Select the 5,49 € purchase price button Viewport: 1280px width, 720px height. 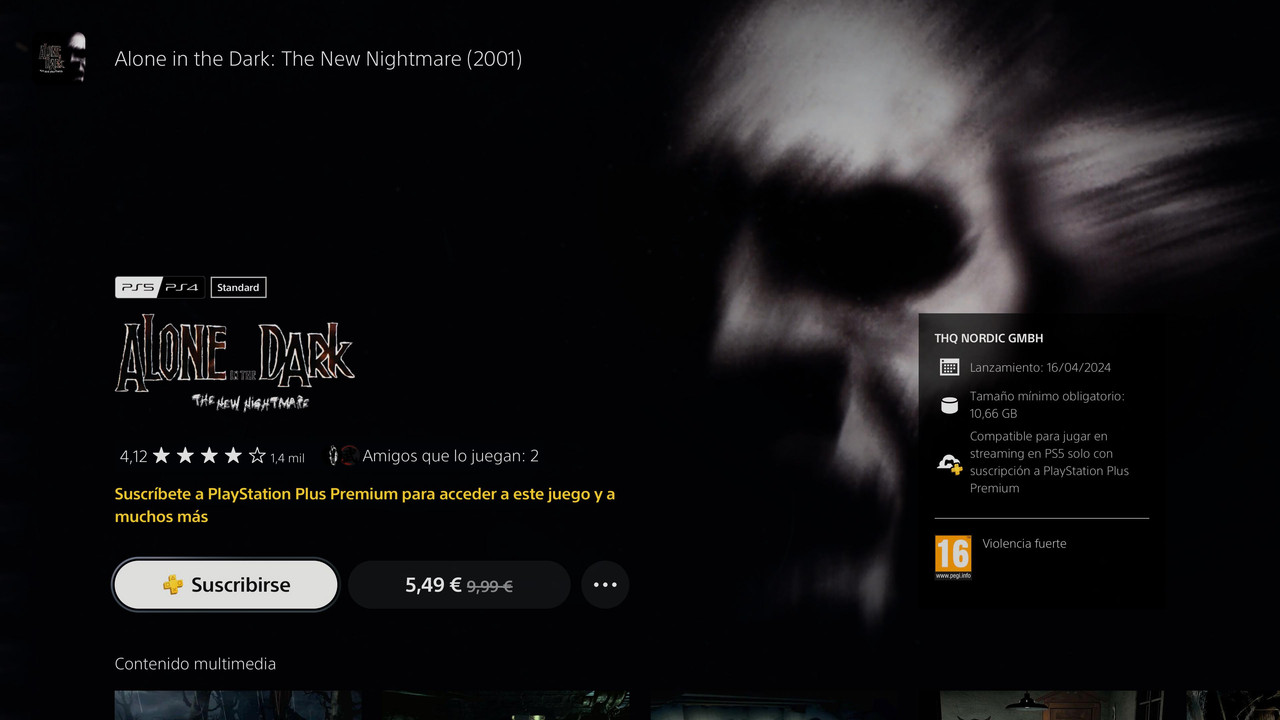tap(459, 585)
